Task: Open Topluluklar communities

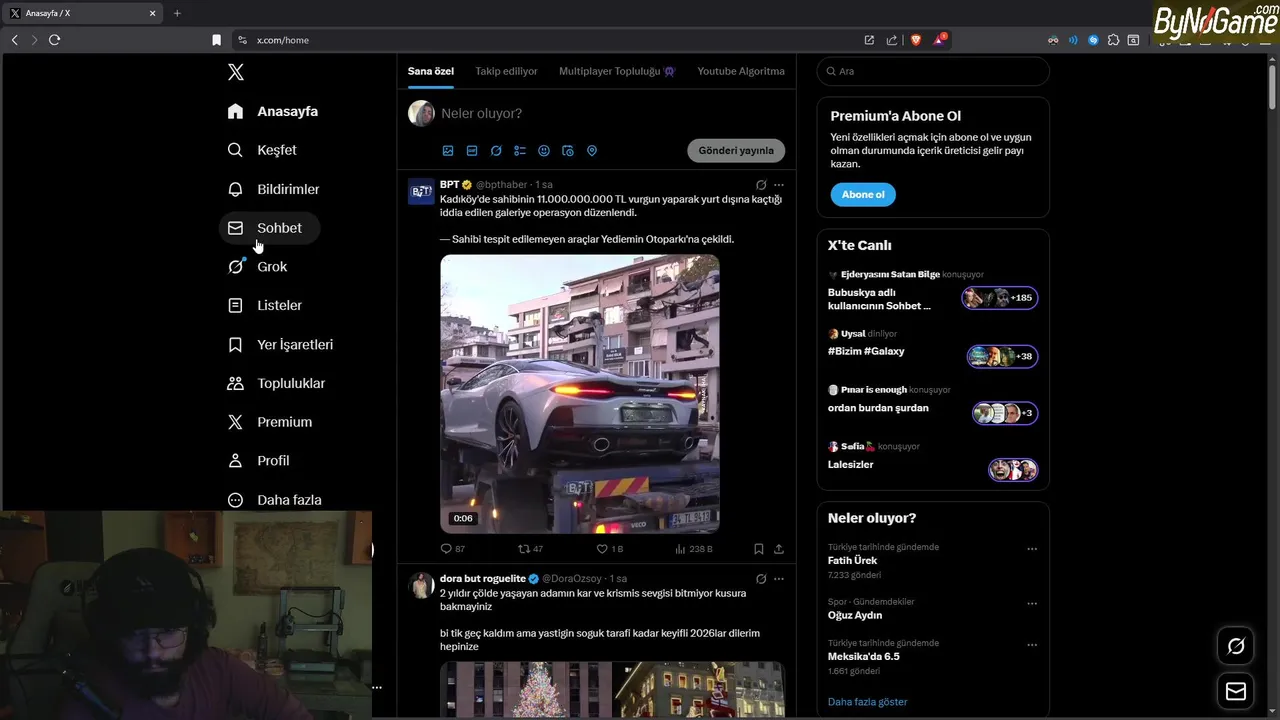Action: click(277, 383)
